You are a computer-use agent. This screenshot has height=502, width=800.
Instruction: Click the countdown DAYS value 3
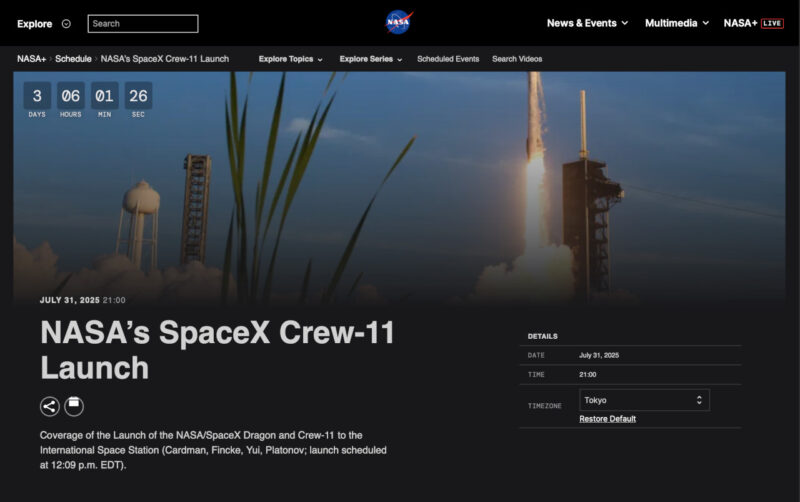[37, 95]
